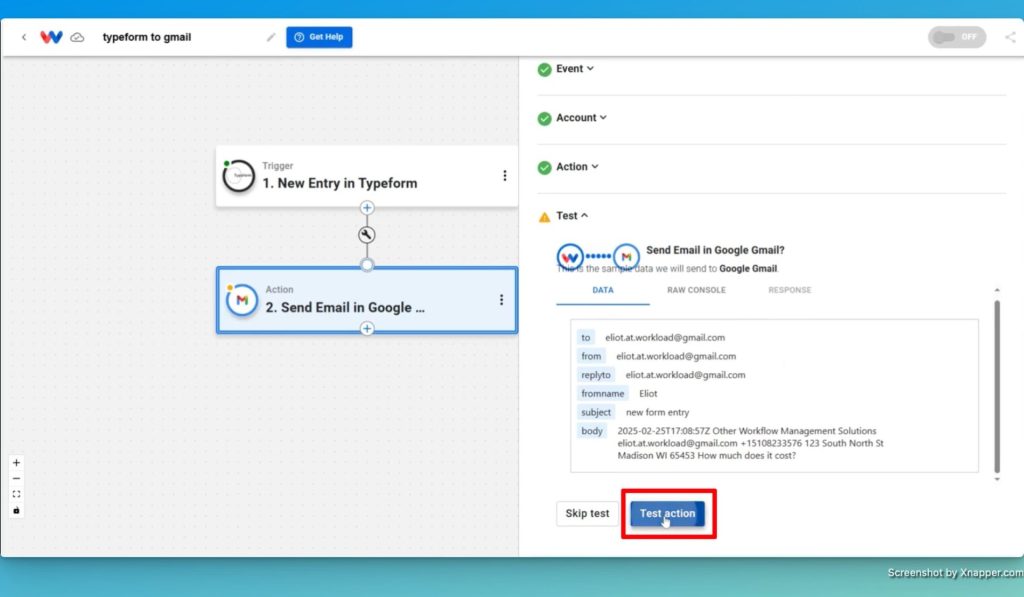
Task: Switch to the RAW CONSOLE tab
Action: pos(696,290)
